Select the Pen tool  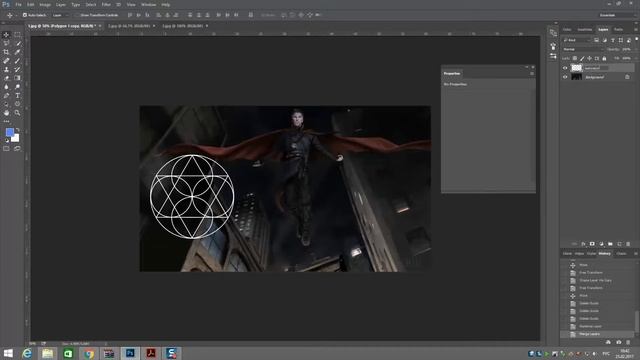point(6,96)
